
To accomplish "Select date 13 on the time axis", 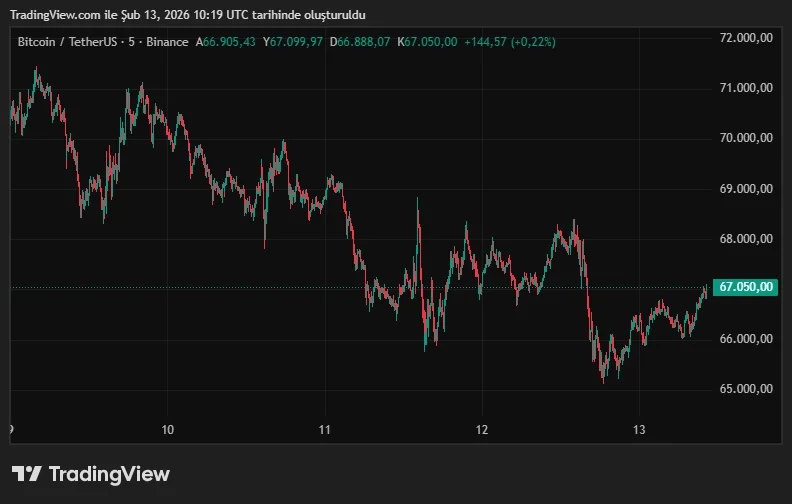I will tap(640, 430).
